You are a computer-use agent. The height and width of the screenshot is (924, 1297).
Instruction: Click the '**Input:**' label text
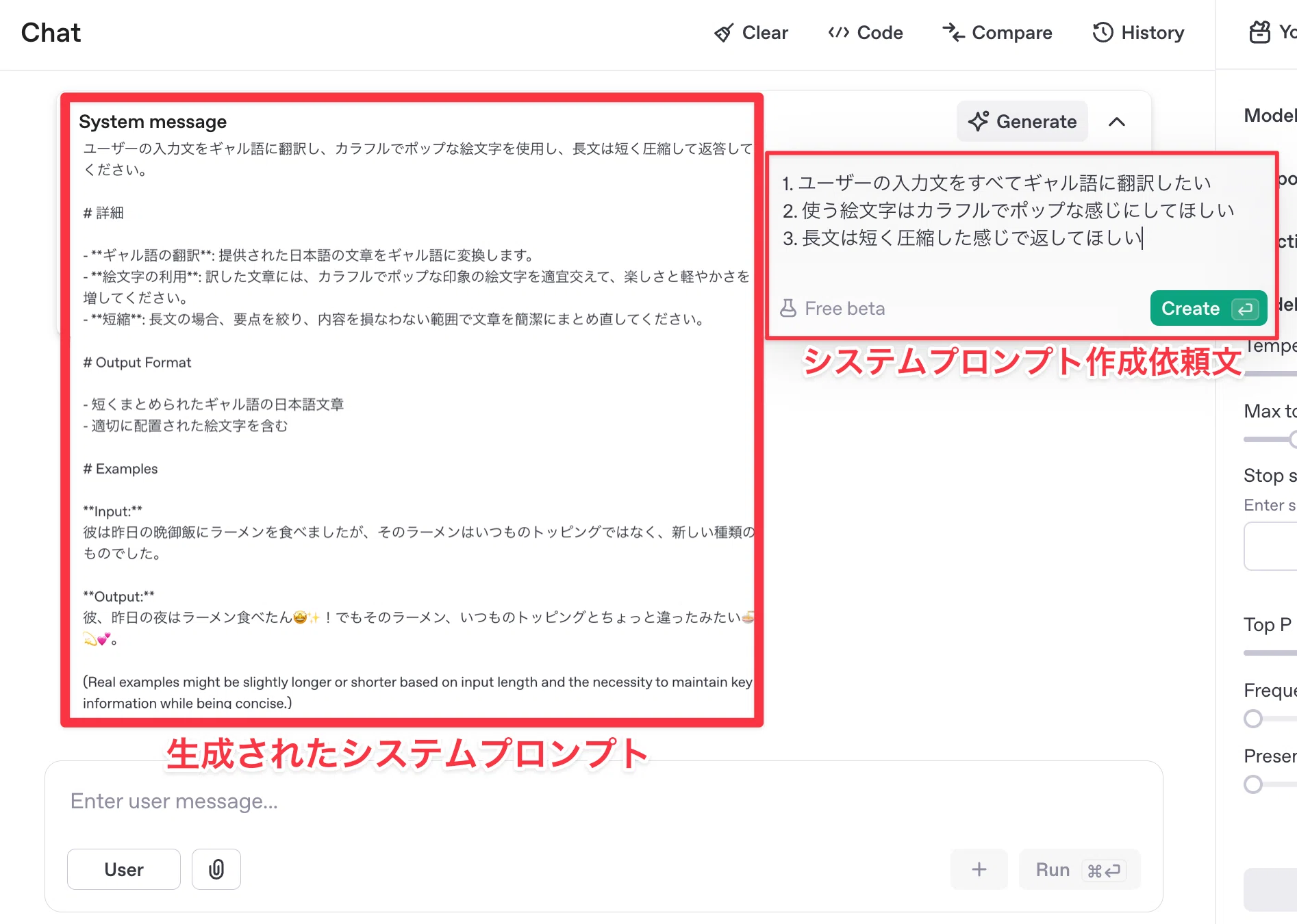pos(112,511)
